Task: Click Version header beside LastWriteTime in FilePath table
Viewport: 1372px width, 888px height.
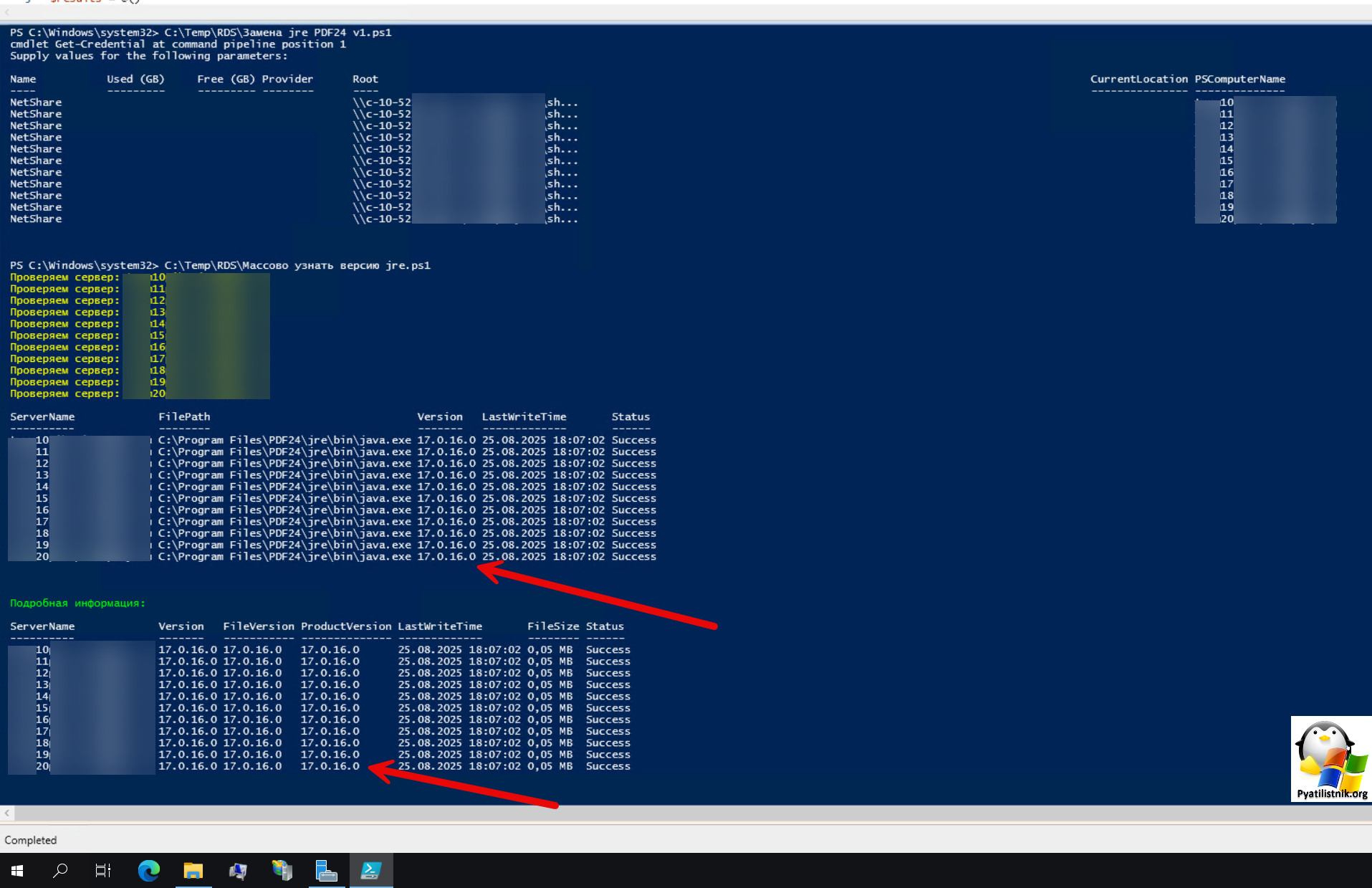Action: [440, 416]
